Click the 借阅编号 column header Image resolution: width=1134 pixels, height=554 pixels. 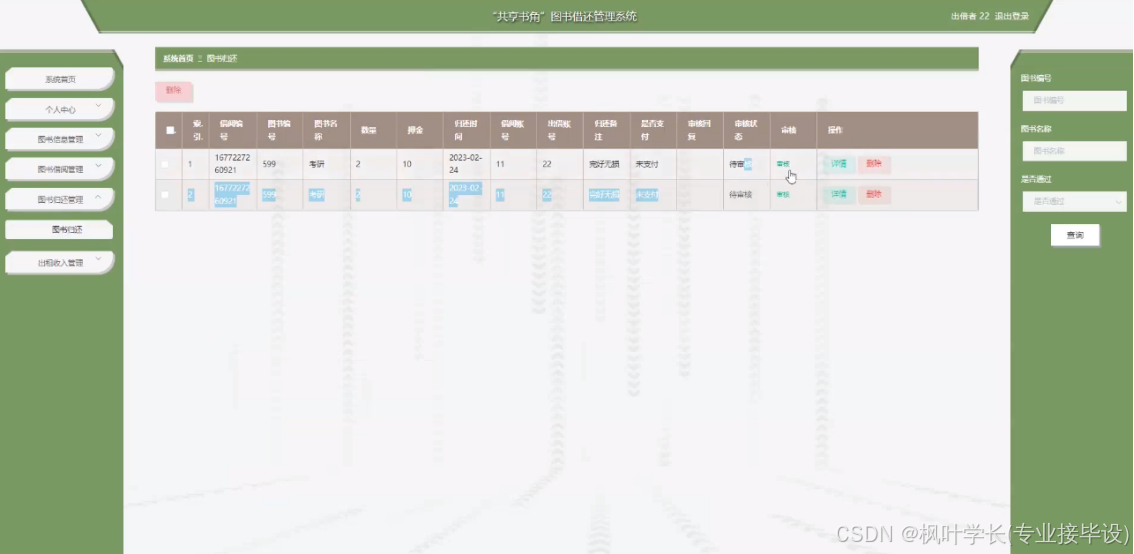231,130
